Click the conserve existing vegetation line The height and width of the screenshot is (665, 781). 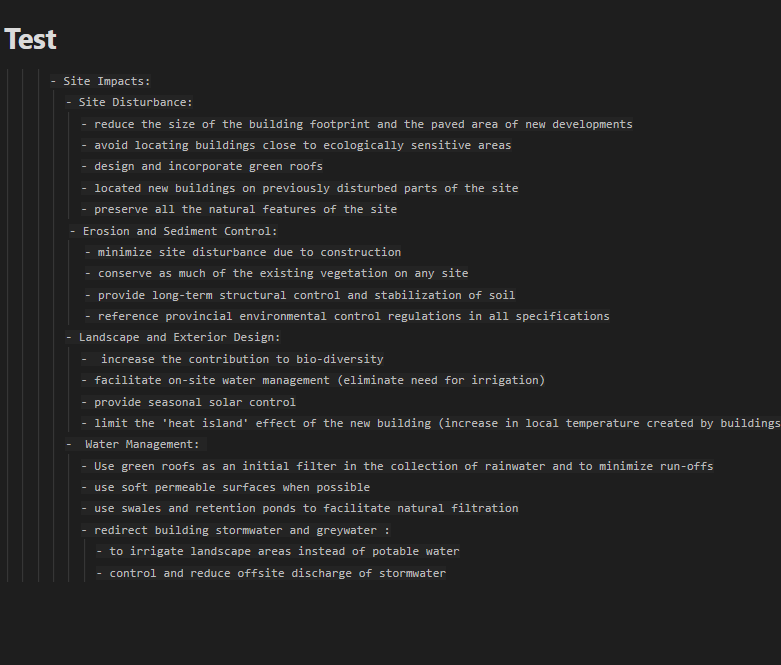(276, 273)
